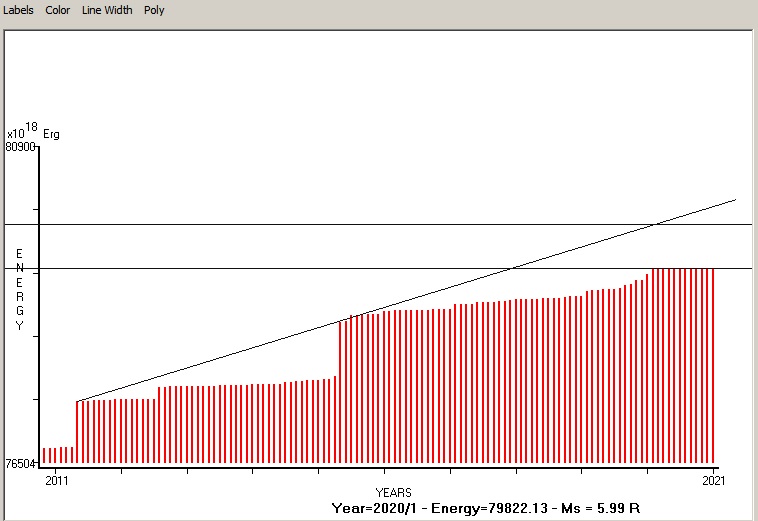Image resolution: width=758 pixels, height=521 pixels.
Task: Click the right end of the diagonal trend line
Action: tap(735, 200)
